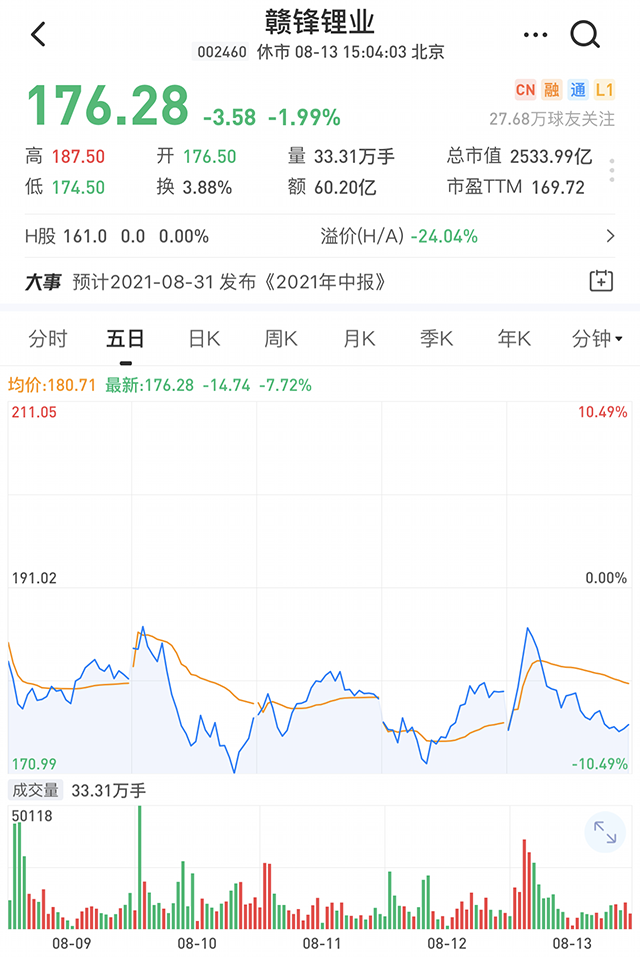Tap the search magnifier icon
Viewport: 640px width, 957px height.
coord(585,35)
